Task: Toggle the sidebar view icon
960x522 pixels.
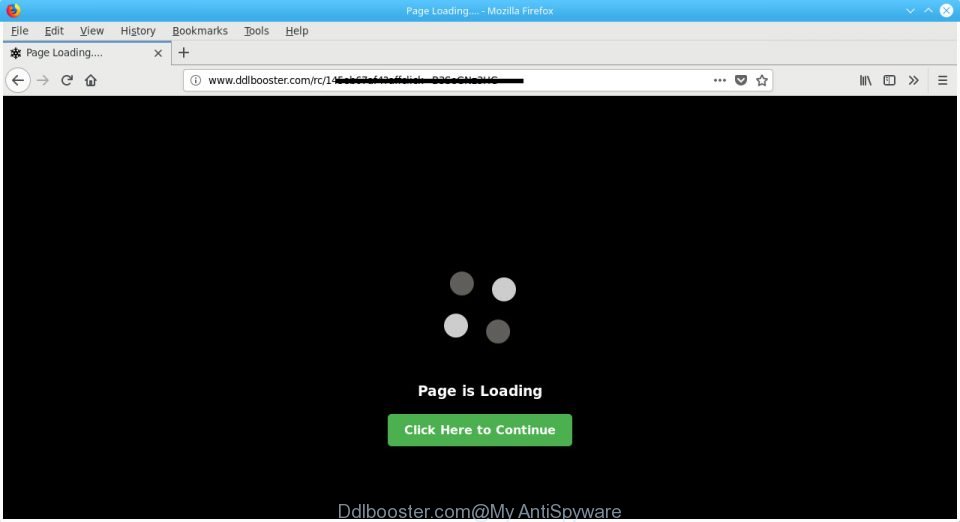Action: coord(889,80)
